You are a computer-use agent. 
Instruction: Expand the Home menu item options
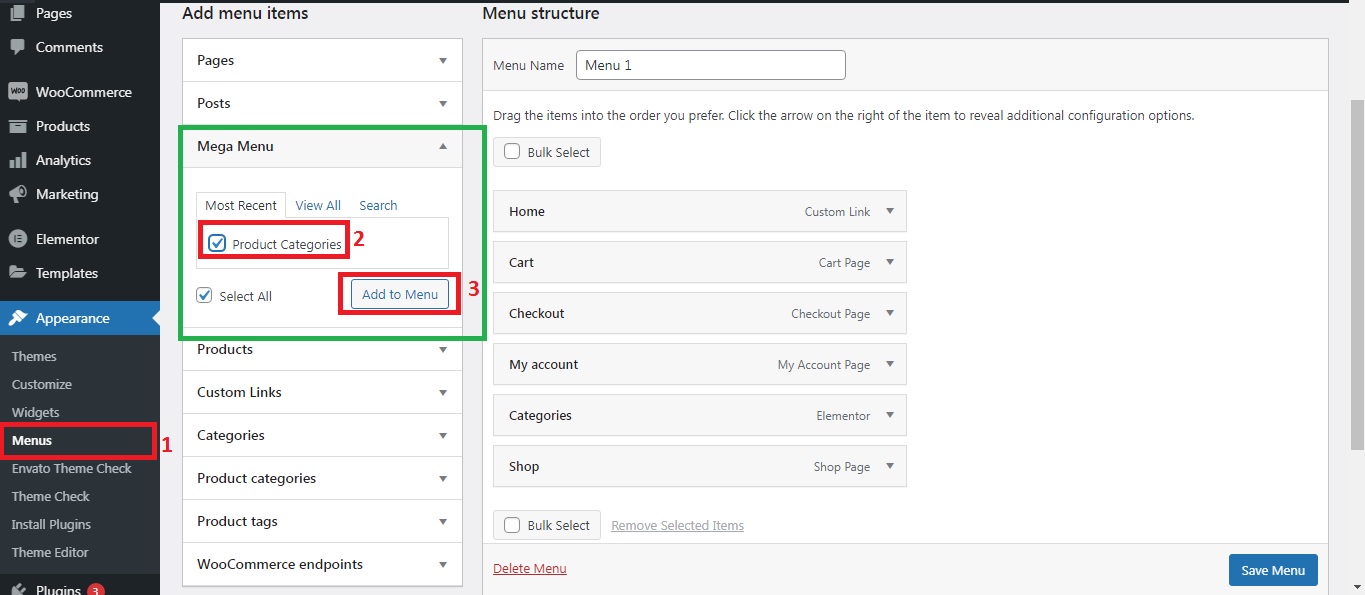889,211
